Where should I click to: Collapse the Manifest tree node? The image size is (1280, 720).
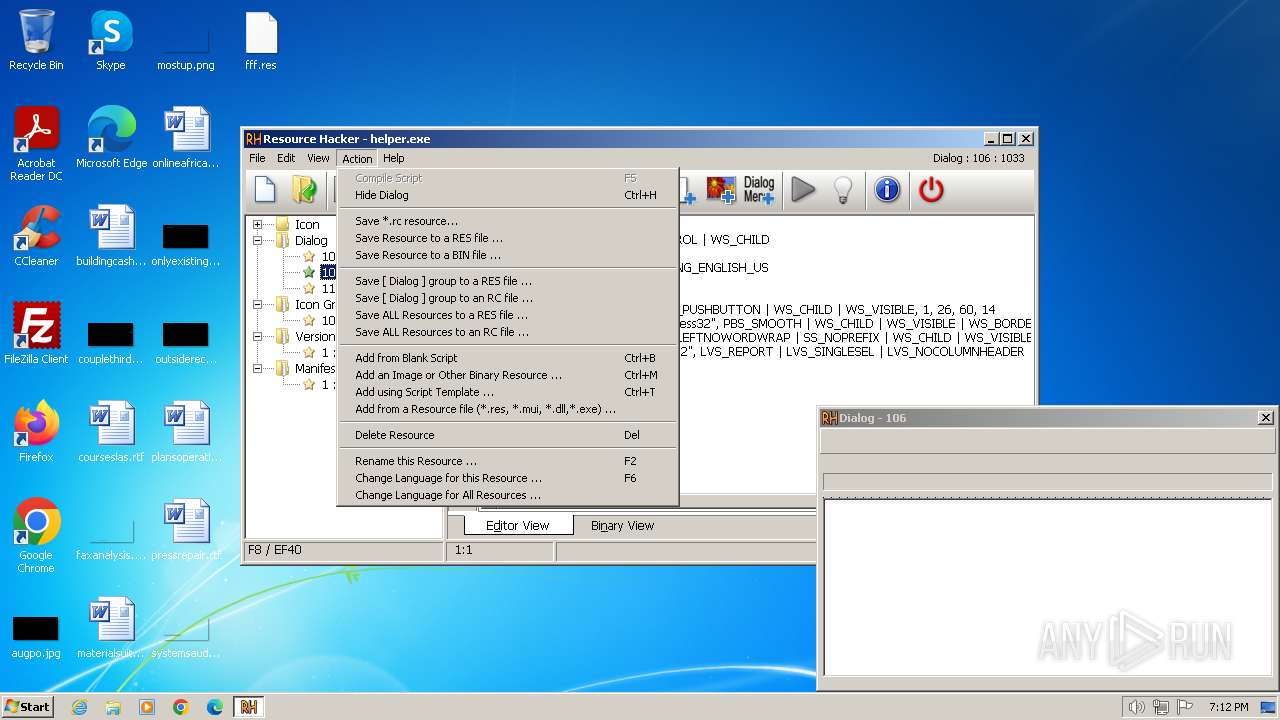pos(257,368)
